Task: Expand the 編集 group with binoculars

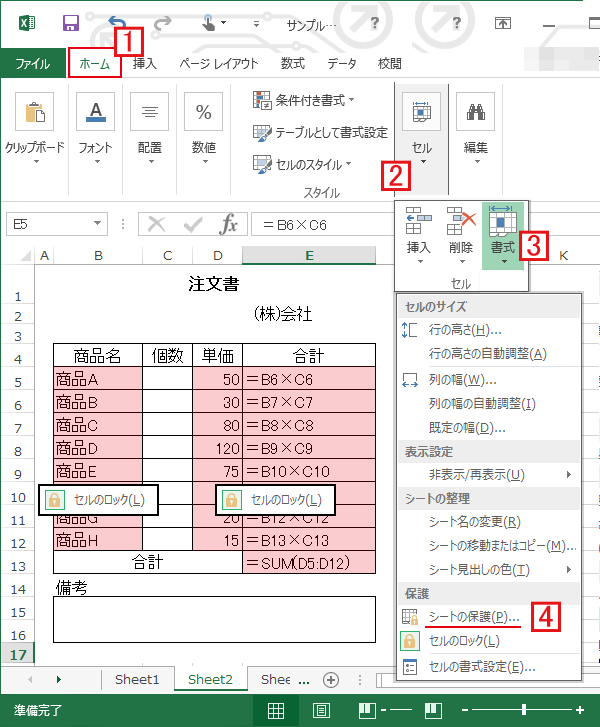Action: pos(475,129)
